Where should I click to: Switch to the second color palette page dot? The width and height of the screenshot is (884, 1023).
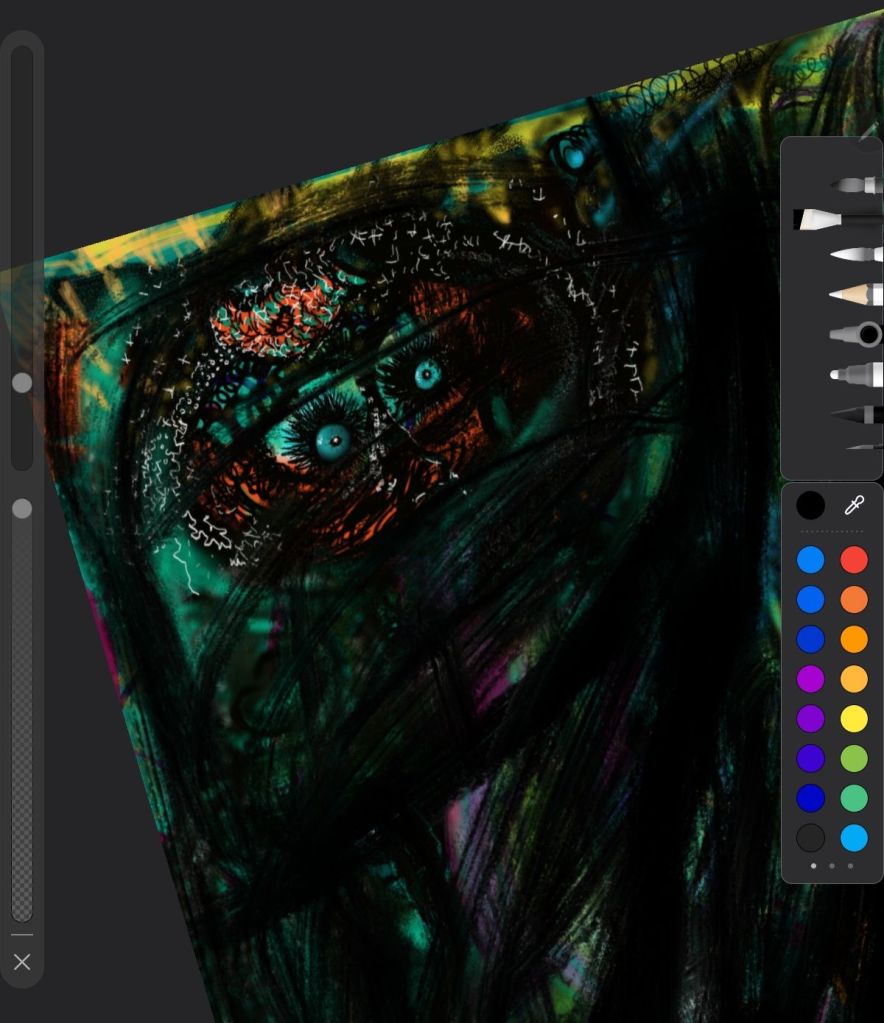pyautogui.click(x=832, y=866)
